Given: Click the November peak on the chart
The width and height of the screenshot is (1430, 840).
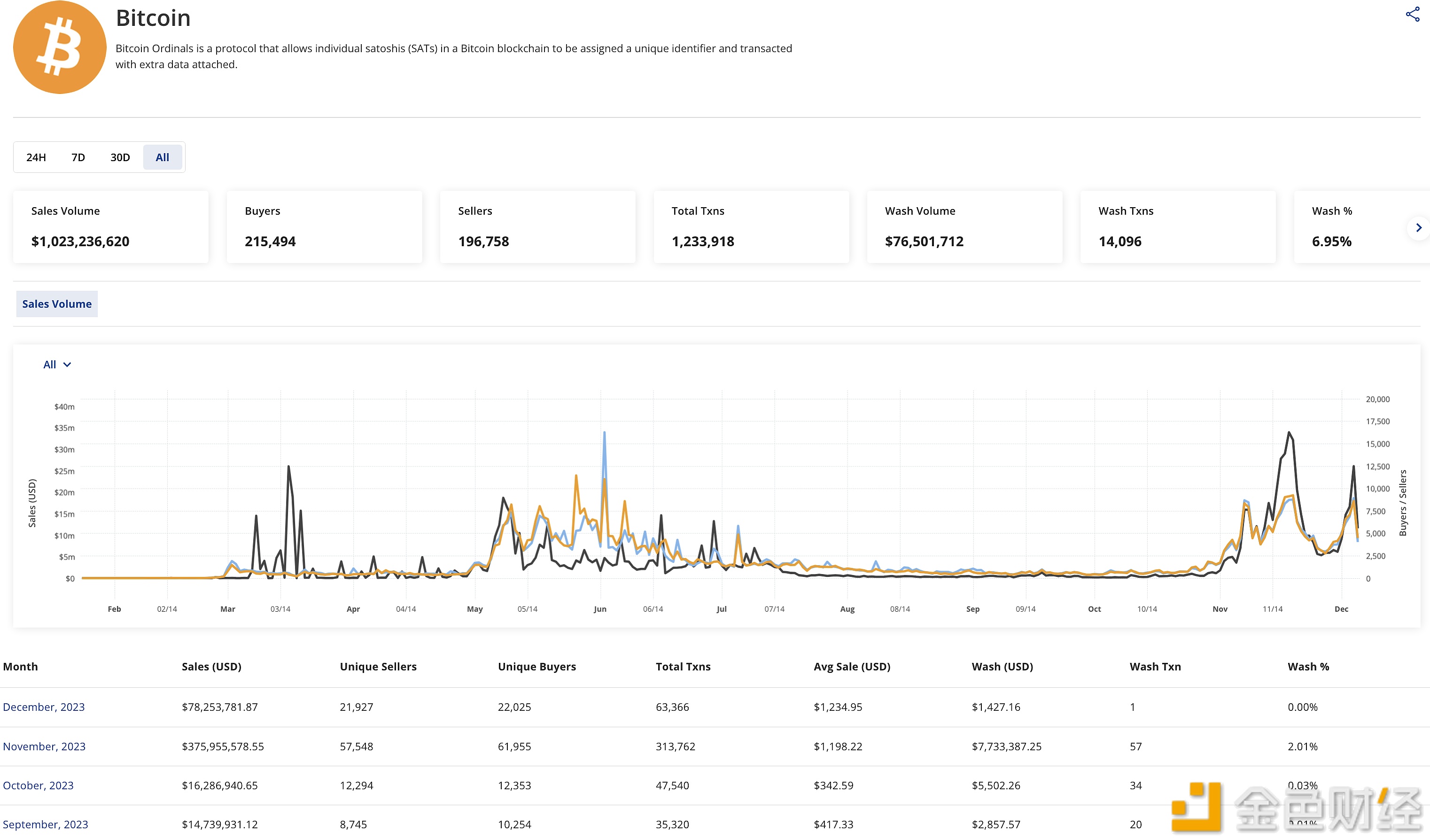Looking at the screenshot, I should pyautogui.click(x=1289, y=433).
